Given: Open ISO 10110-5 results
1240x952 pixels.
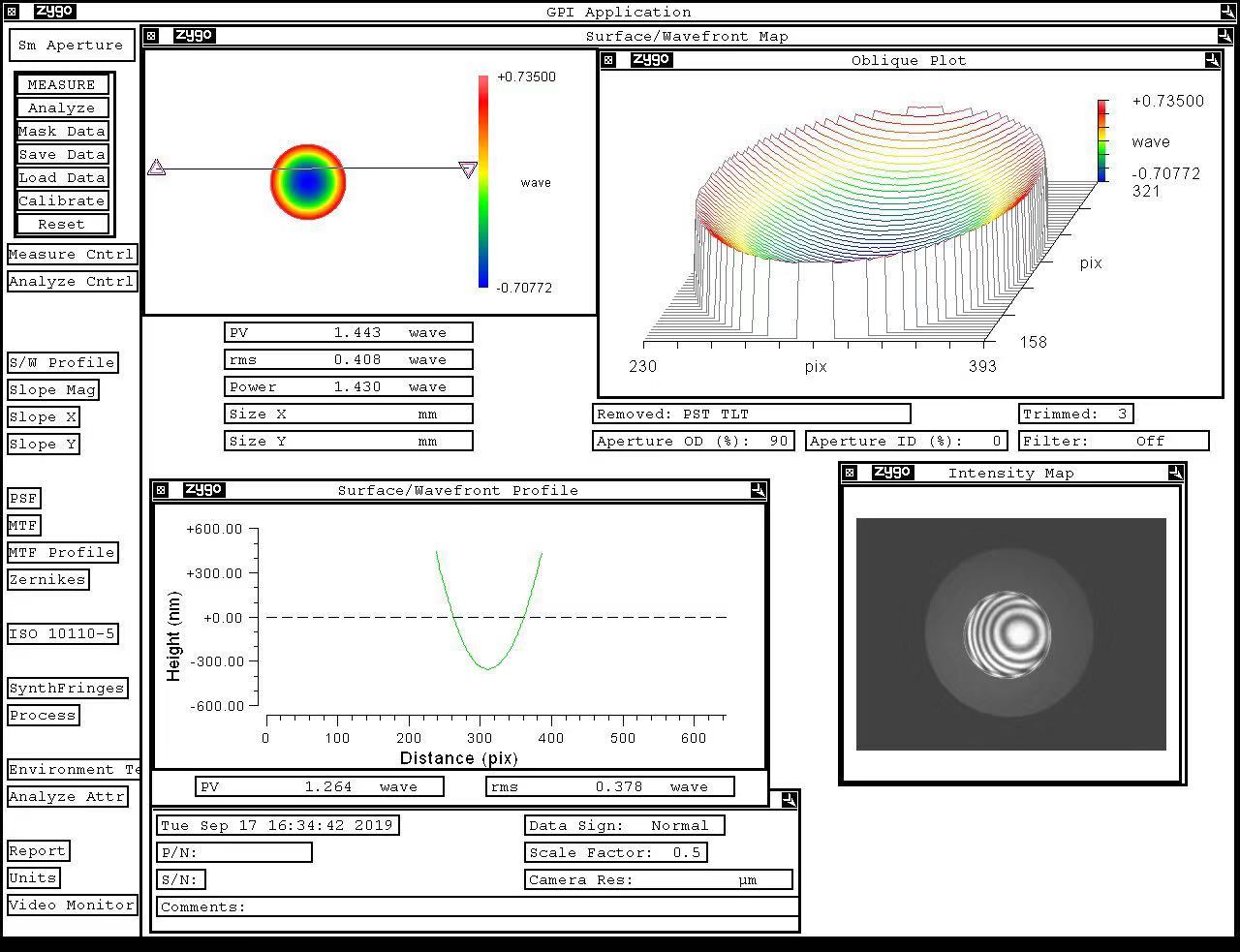Looking at the screenshot, I should (63, 634).
